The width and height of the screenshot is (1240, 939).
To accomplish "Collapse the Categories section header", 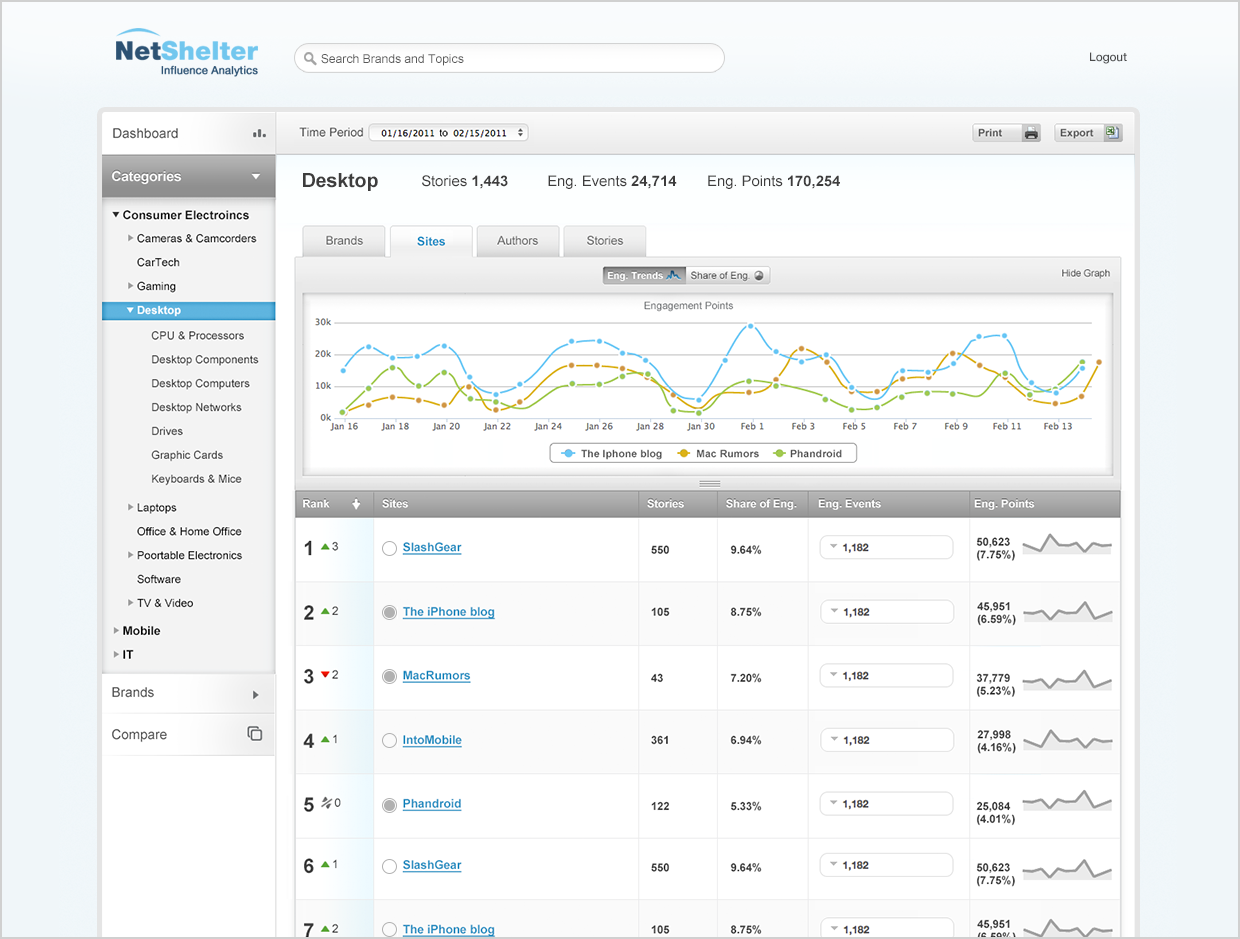I will (188, 176).
